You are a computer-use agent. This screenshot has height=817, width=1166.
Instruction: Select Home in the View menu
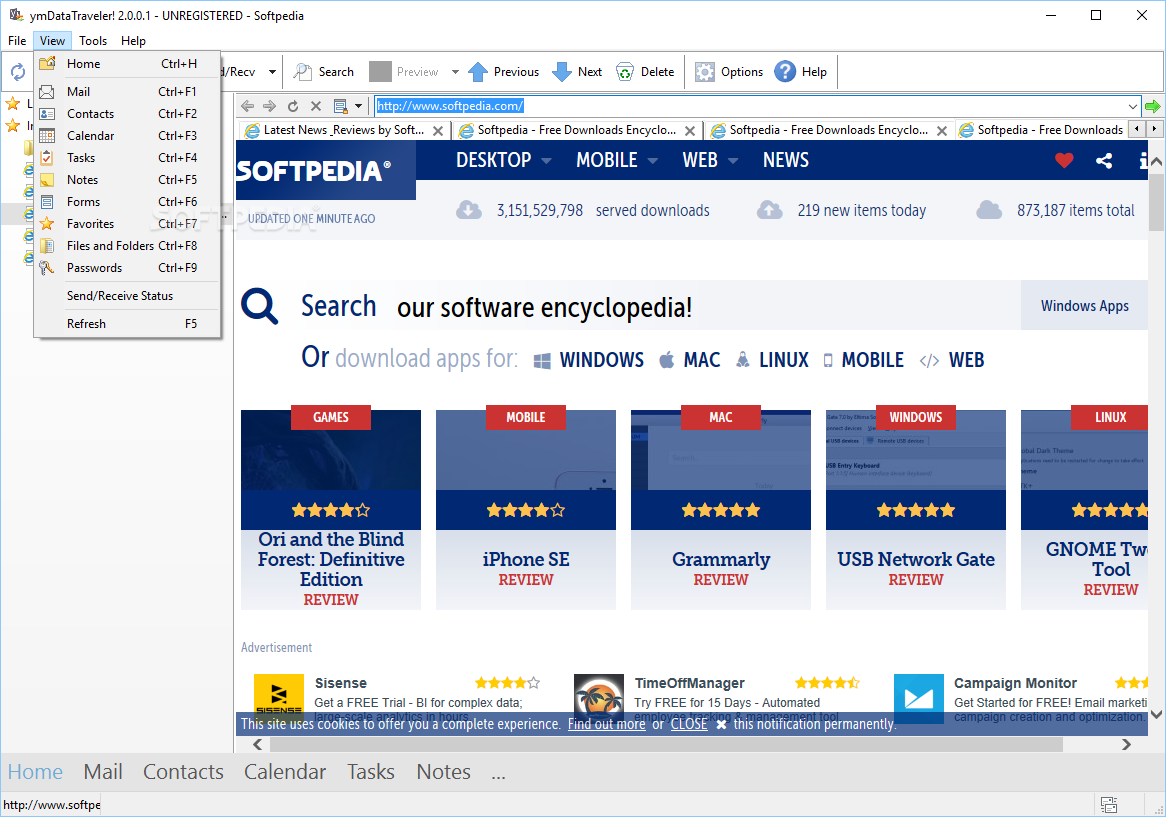(127, 64)
